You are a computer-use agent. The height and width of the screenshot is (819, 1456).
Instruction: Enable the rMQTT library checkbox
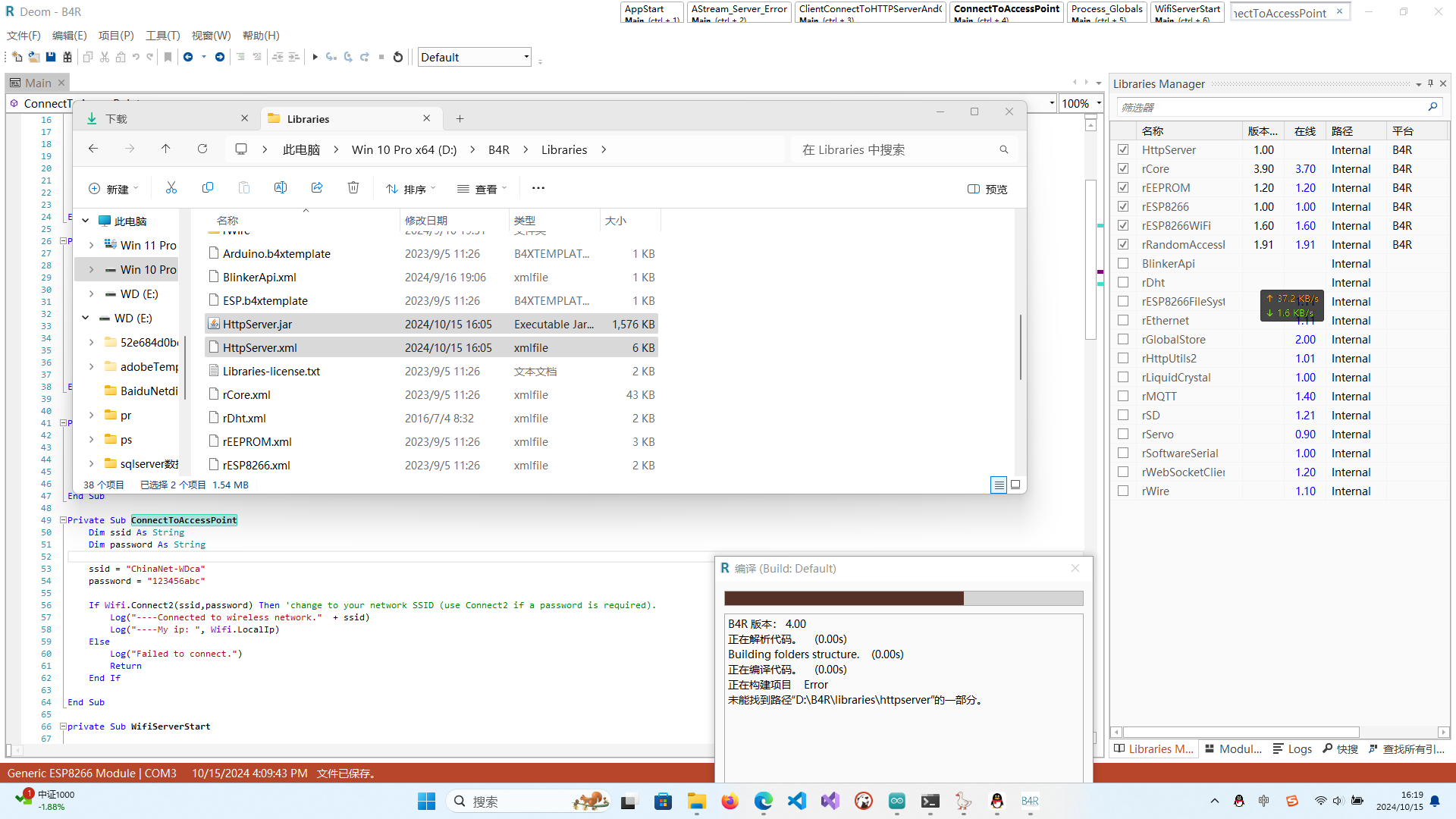1123,397
